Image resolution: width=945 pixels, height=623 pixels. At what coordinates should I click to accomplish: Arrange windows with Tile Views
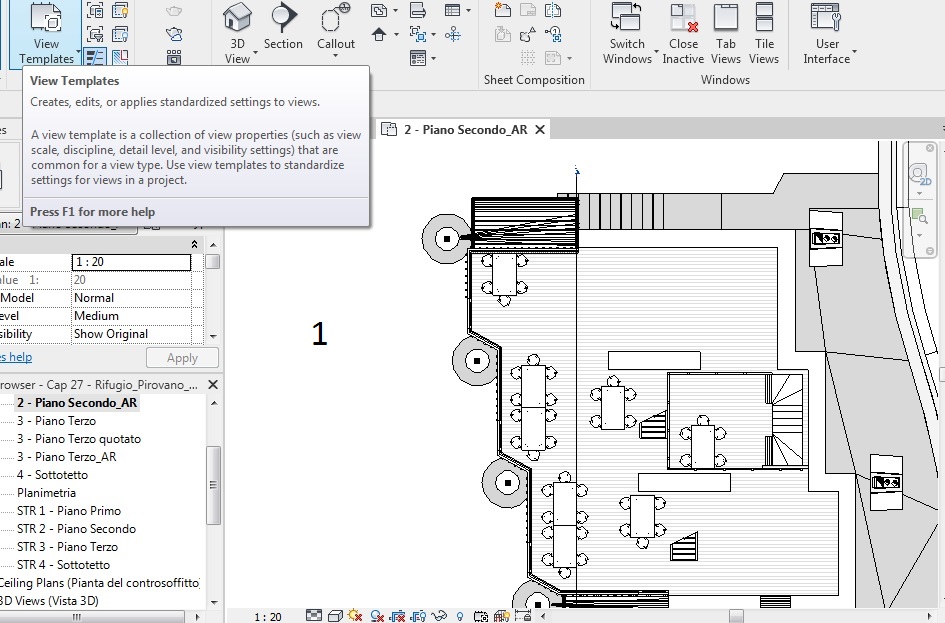pyautogui.click(x=764, y=18)
